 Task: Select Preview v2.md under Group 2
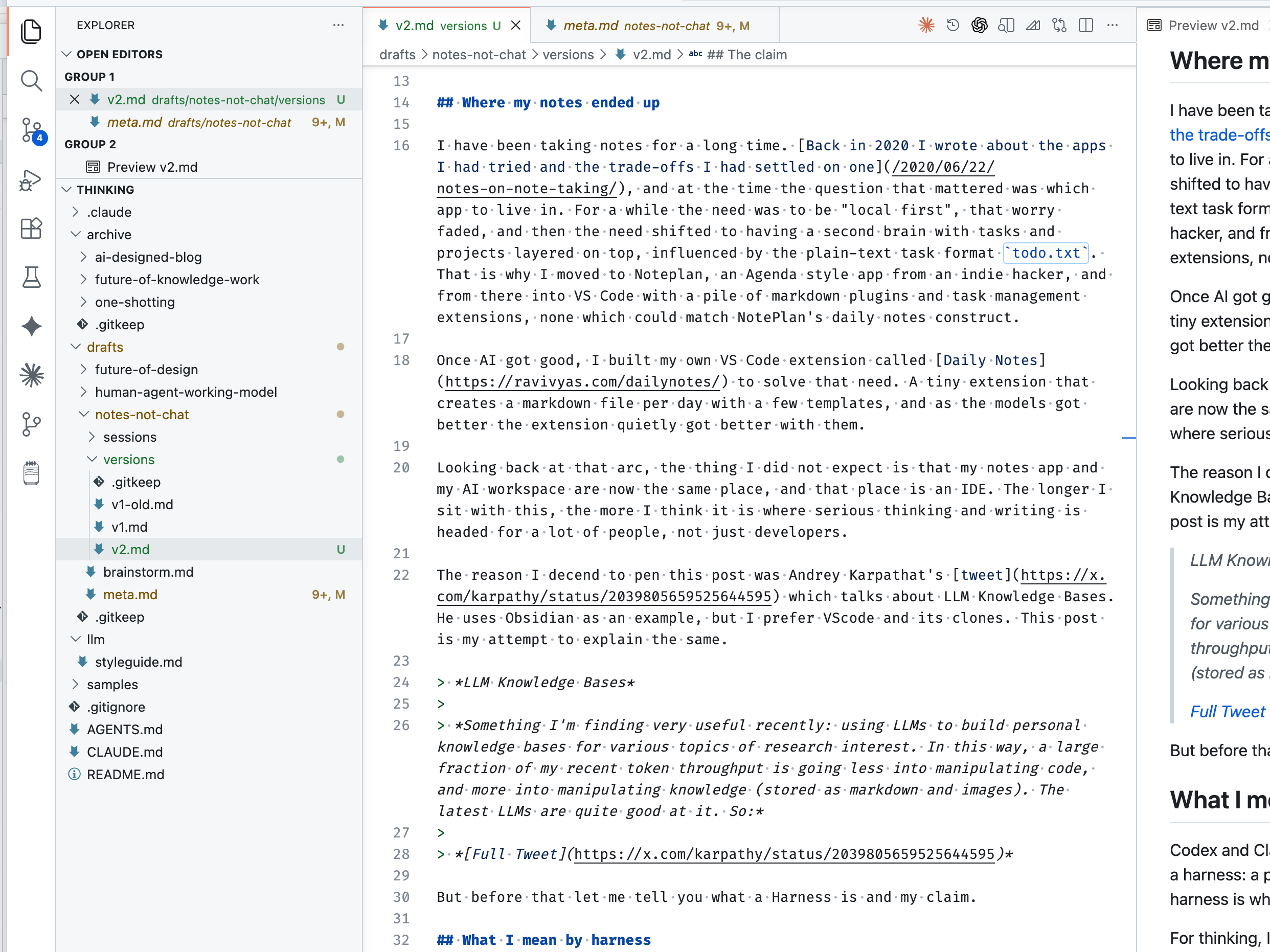tap(209, 167)
